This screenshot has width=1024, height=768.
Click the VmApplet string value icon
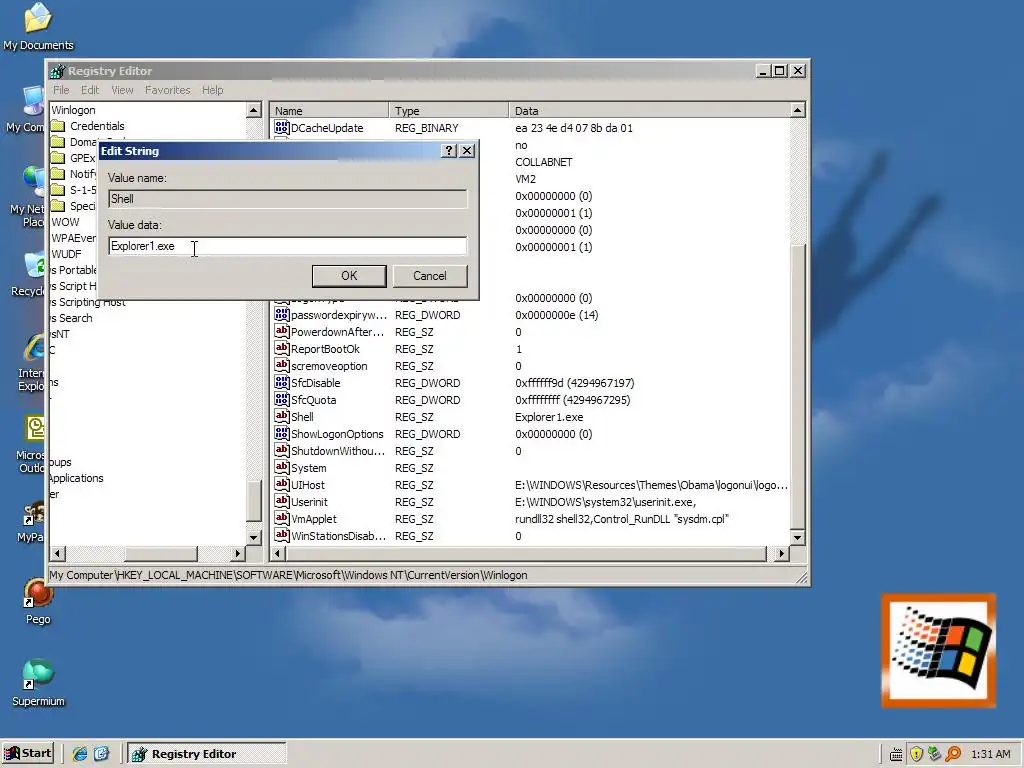point(281,518)
